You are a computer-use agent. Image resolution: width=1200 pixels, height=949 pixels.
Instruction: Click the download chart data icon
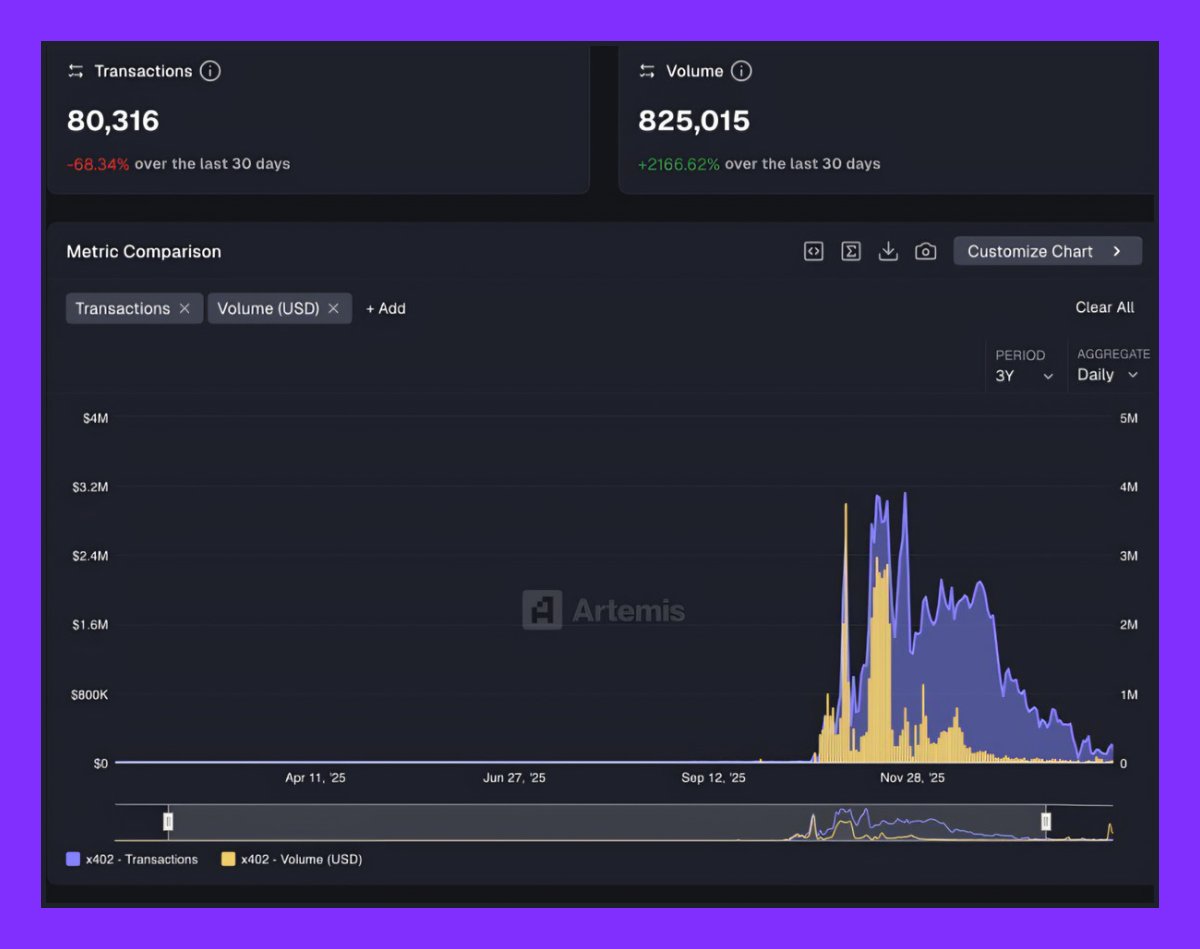click(x=889, y=251)
